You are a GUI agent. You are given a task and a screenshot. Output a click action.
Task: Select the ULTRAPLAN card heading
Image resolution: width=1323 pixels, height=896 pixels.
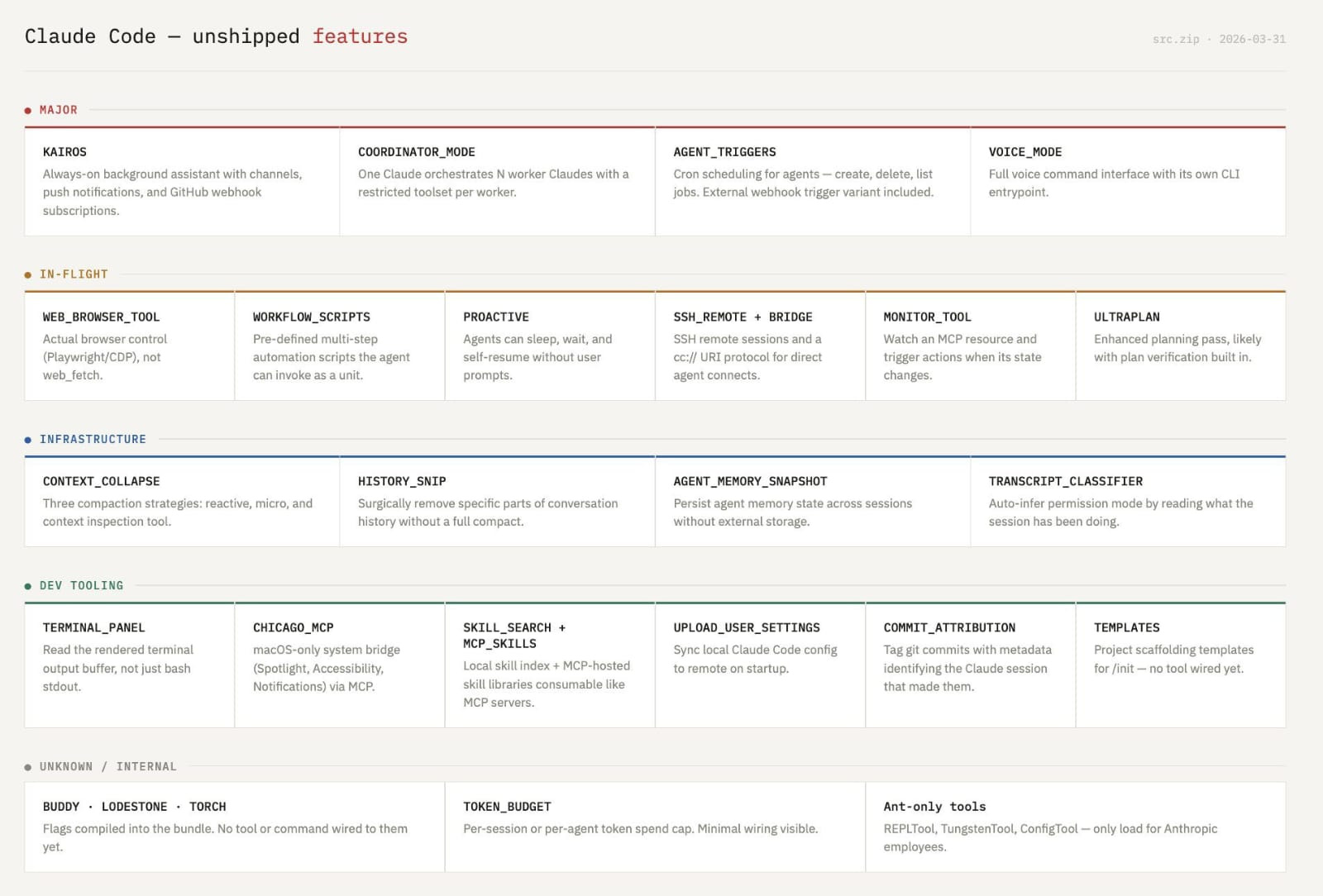click(1126, 317)
